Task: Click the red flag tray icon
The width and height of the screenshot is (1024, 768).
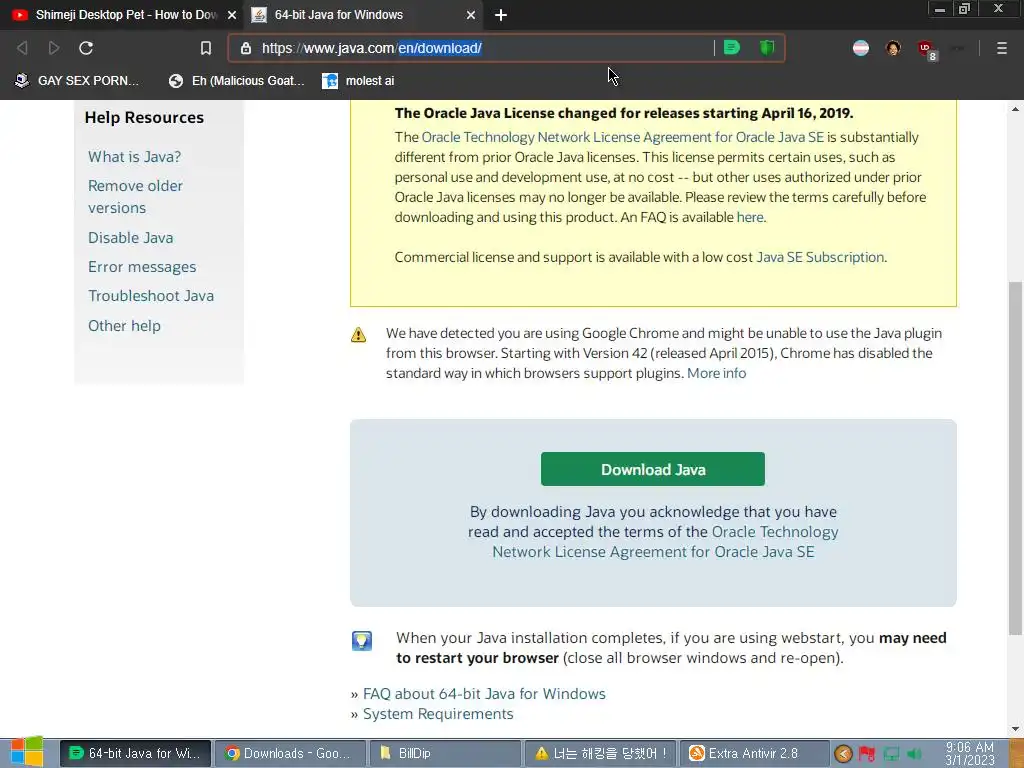Action: [867, 754]
